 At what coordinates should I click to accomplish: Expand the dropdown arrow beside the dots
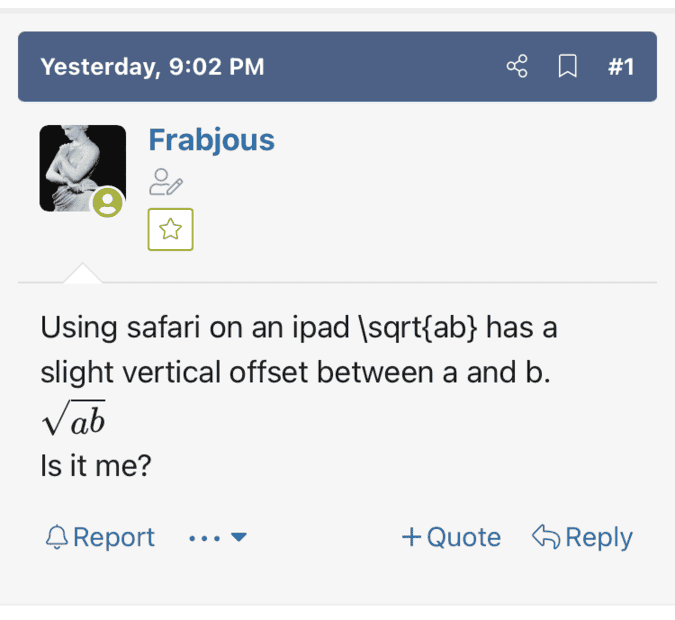coord(238,537)
